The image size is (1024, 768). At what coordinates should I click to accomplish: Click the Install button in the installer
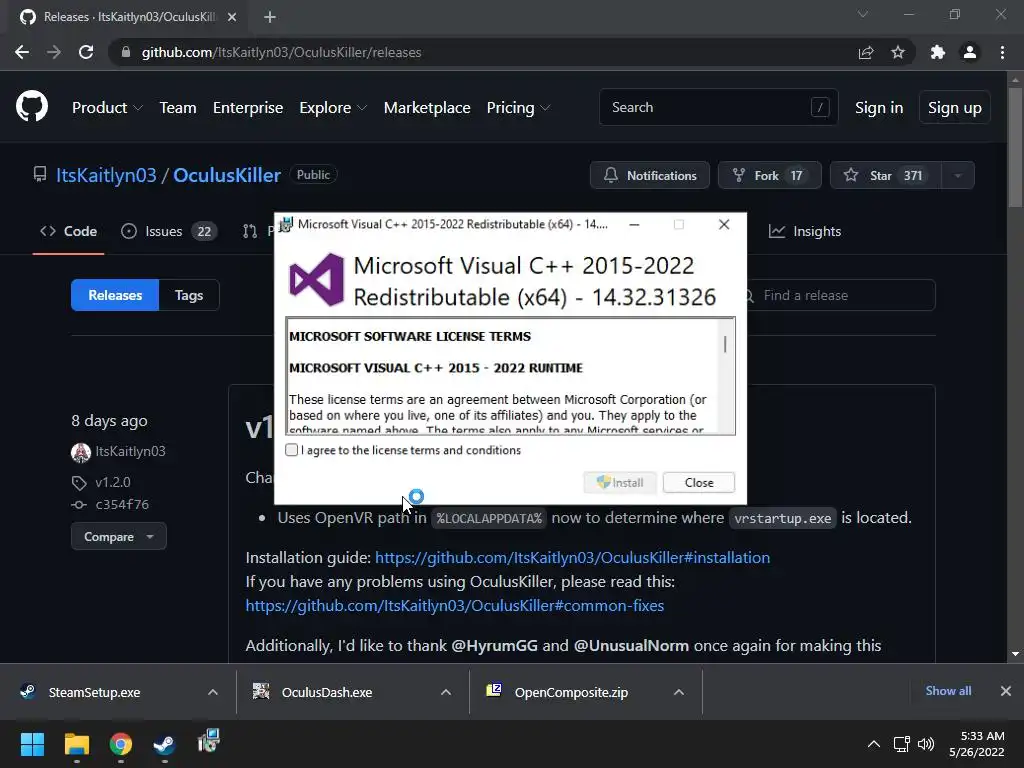coord(620,483)
